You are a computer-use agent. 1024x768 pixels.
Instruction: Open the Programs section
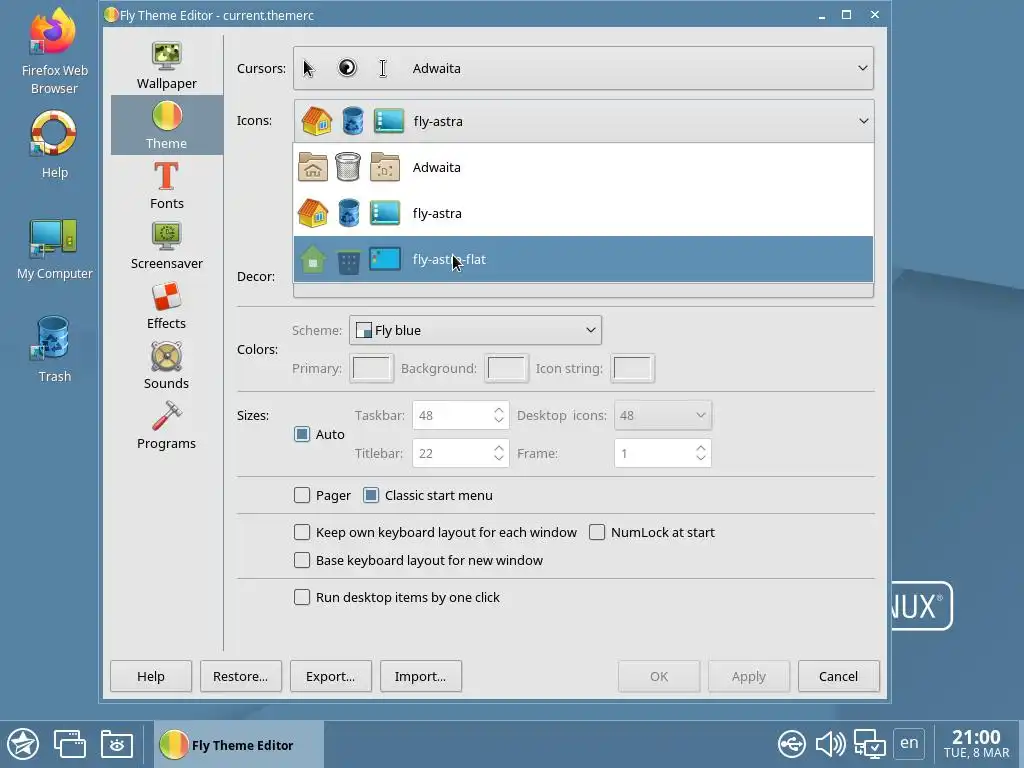(167, 426)
